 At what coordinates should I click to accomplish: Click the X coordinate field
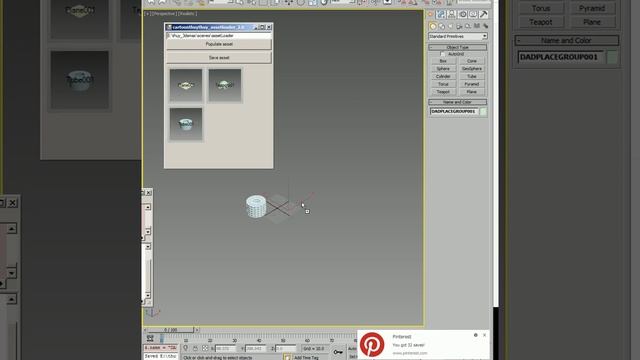coord(227,349)
